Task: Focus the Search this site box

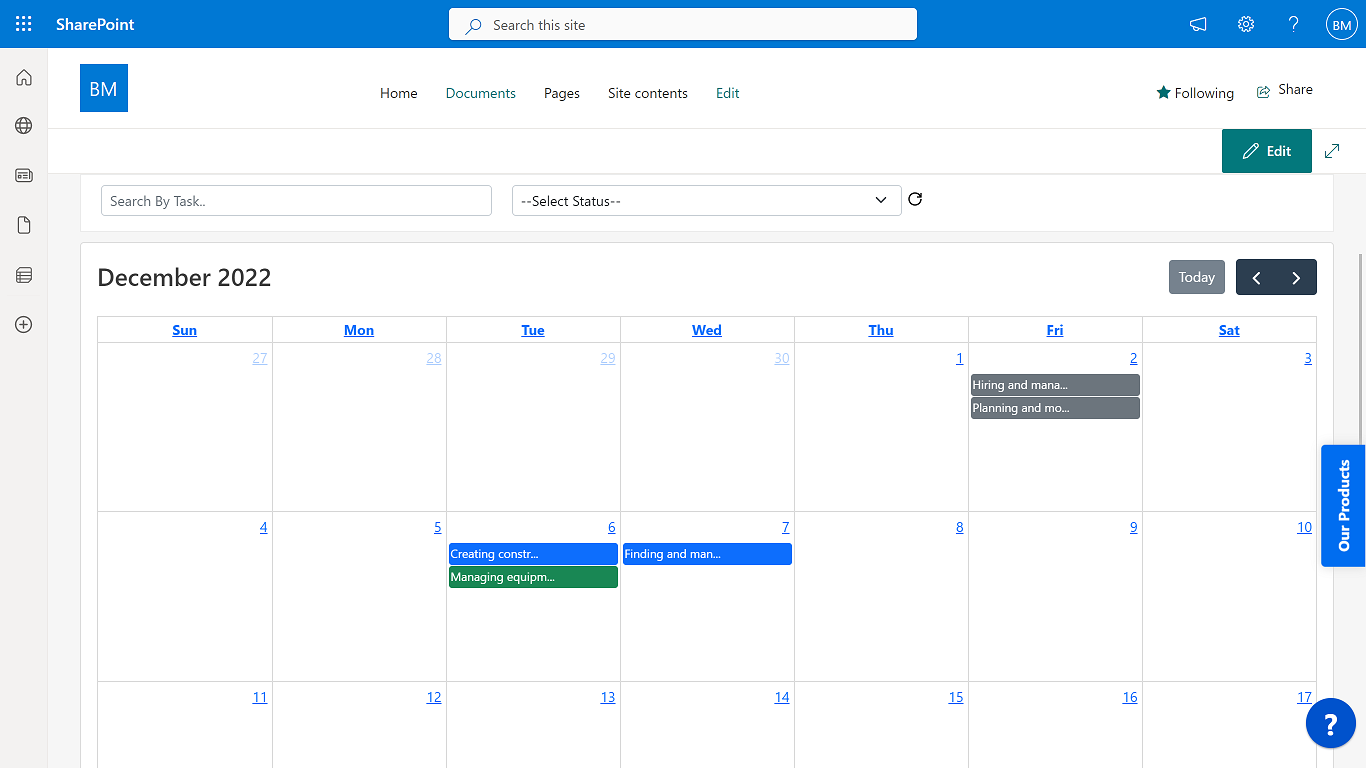Action: (683, 25)
